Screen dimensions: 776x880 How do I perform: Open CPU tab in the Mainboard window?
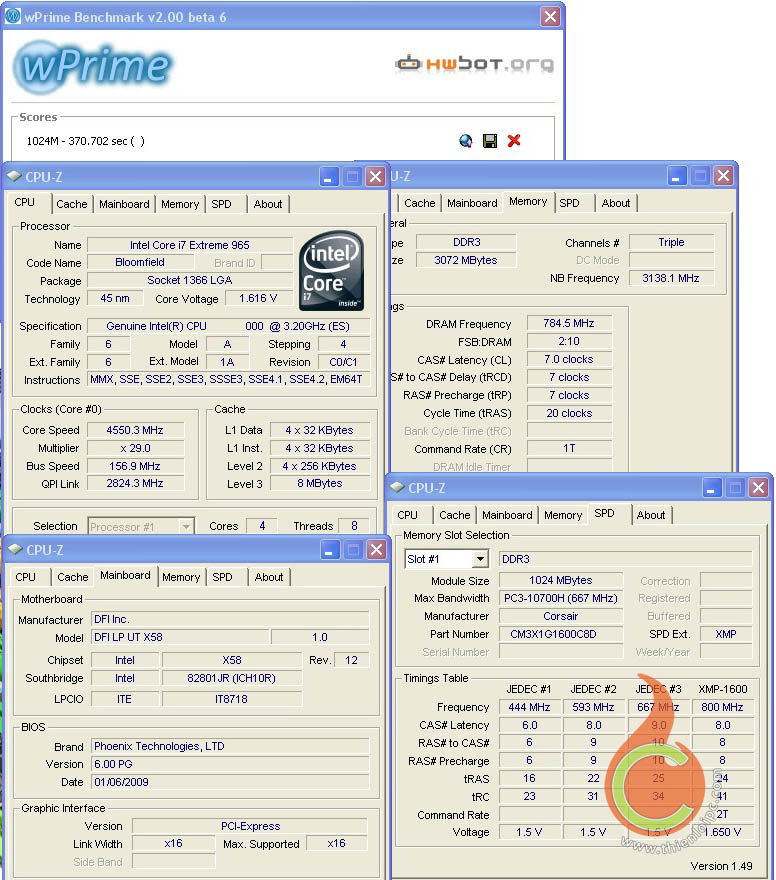pyautogui.click(x=26, y=578)
